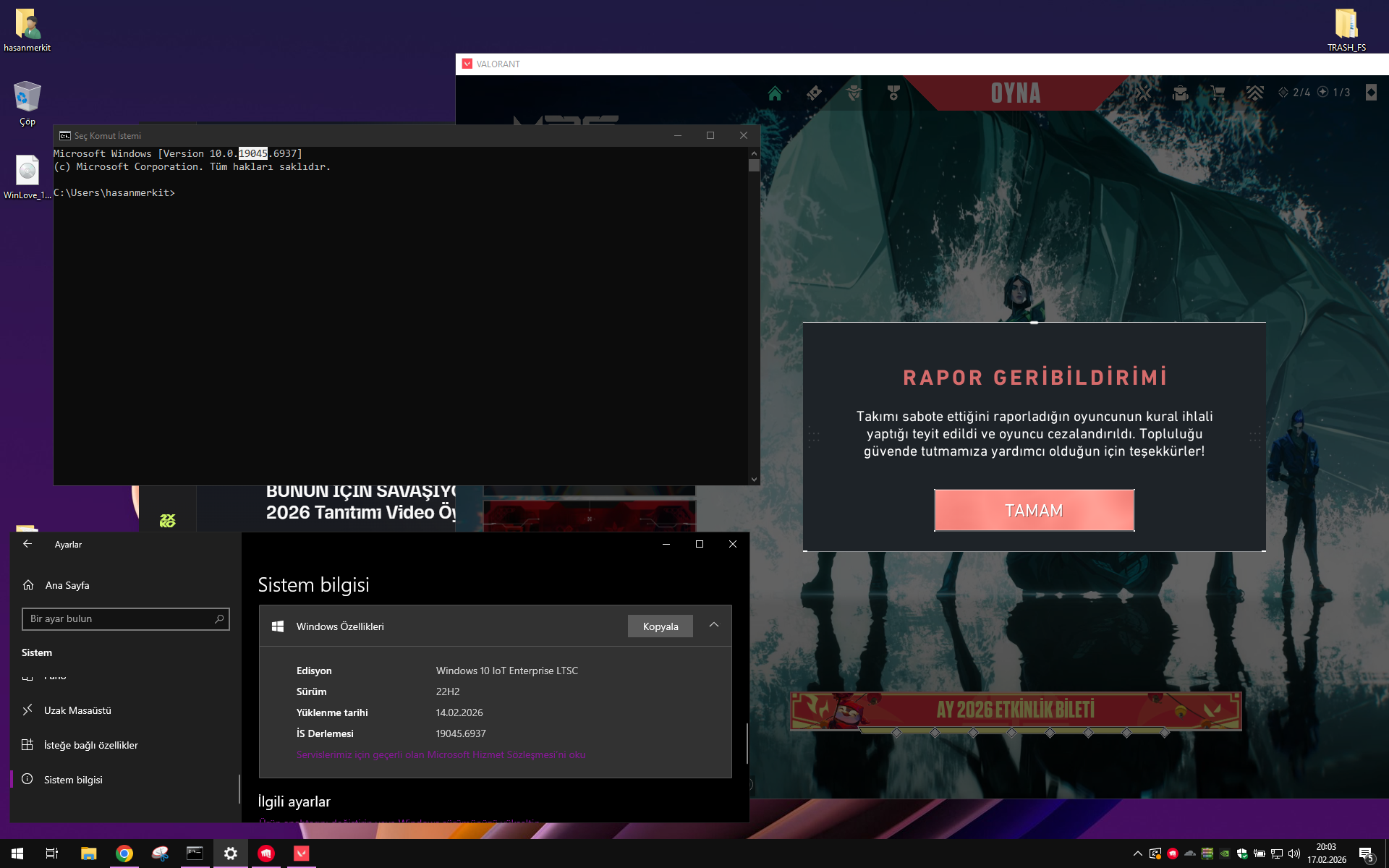1389x868 pixels.
Task: Open File Explorer from the taskbar
Action: pos(88,854)
